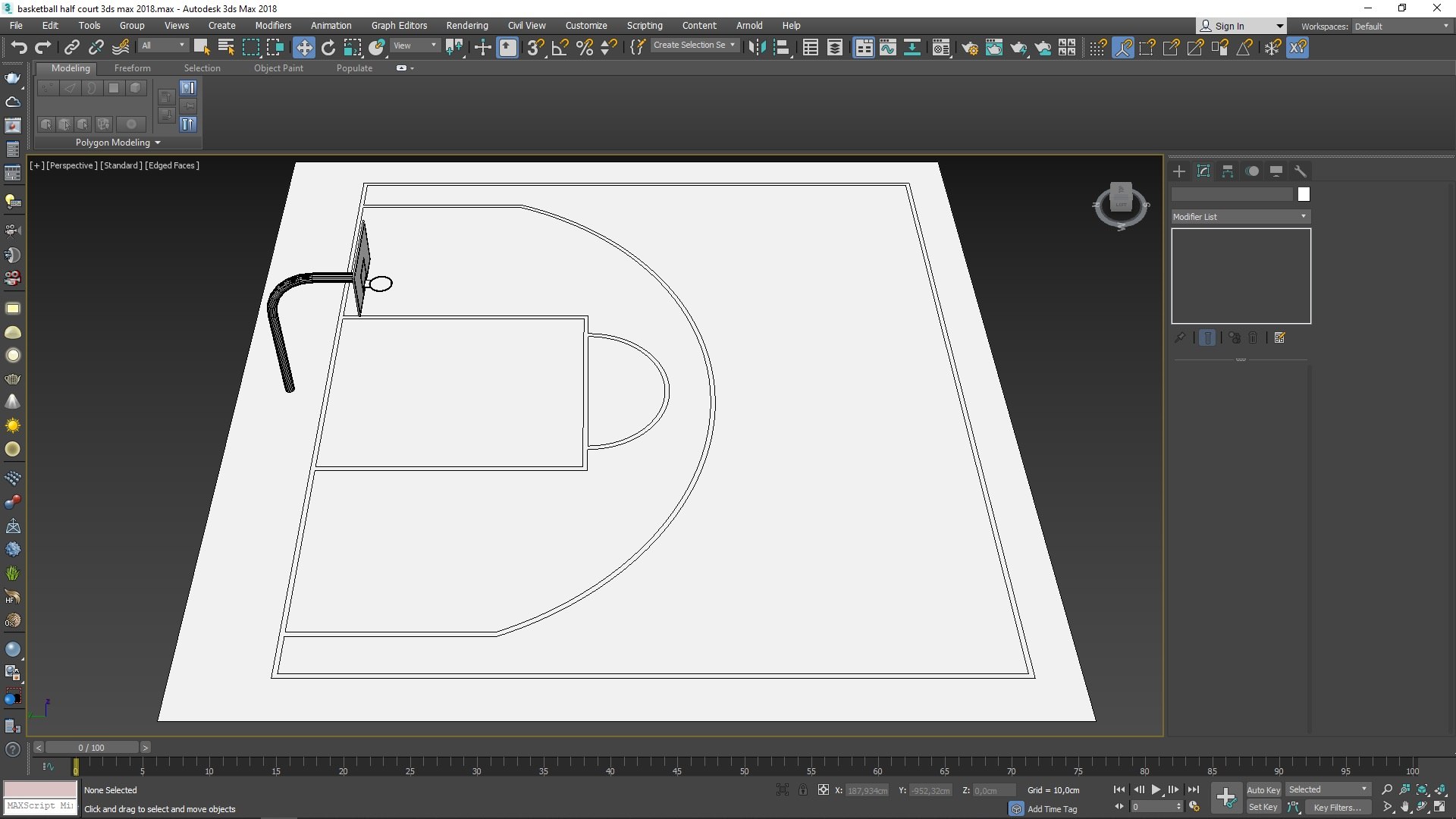1456x819 pixels.
Task: Open Render Setup teapot with gear
Action: [x=970, y=47]
